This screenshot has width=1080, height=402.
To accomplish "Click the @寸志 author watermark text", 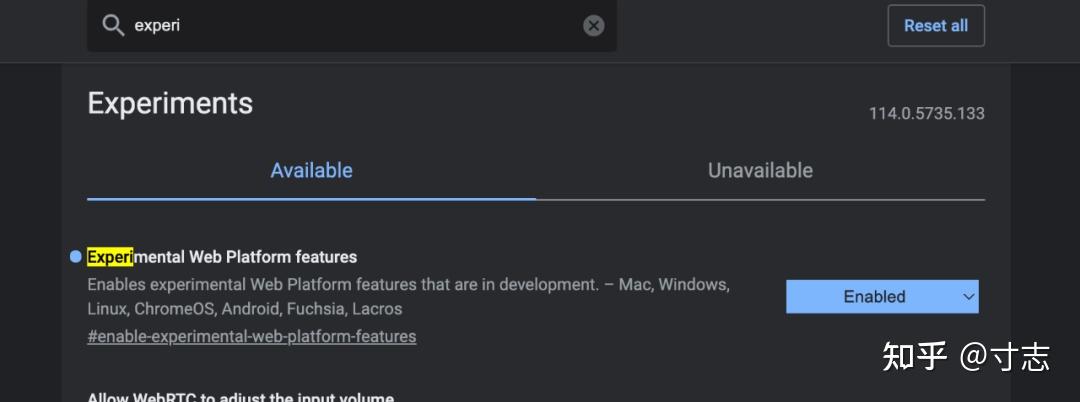I will pos(1005,356).
